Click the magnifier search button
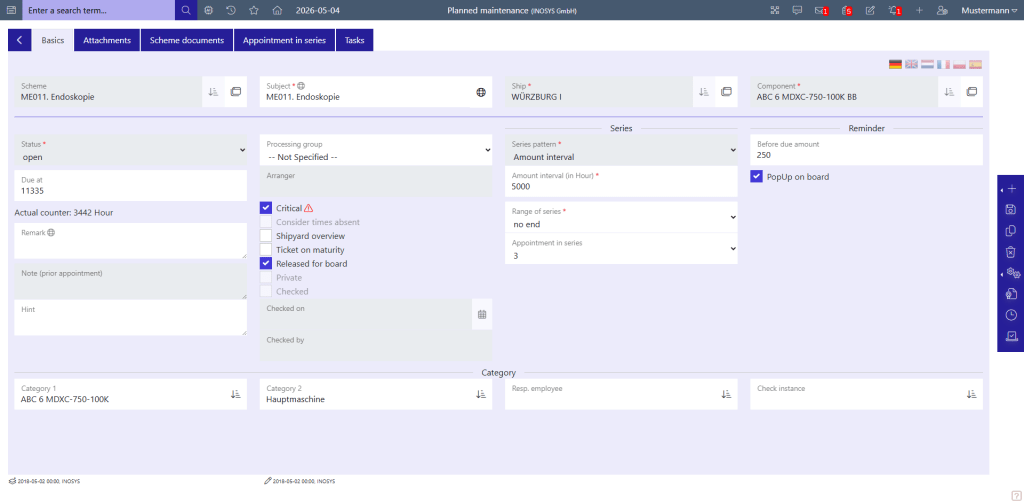The height and width of the screenshot is (504, 1024). [186, 10]
